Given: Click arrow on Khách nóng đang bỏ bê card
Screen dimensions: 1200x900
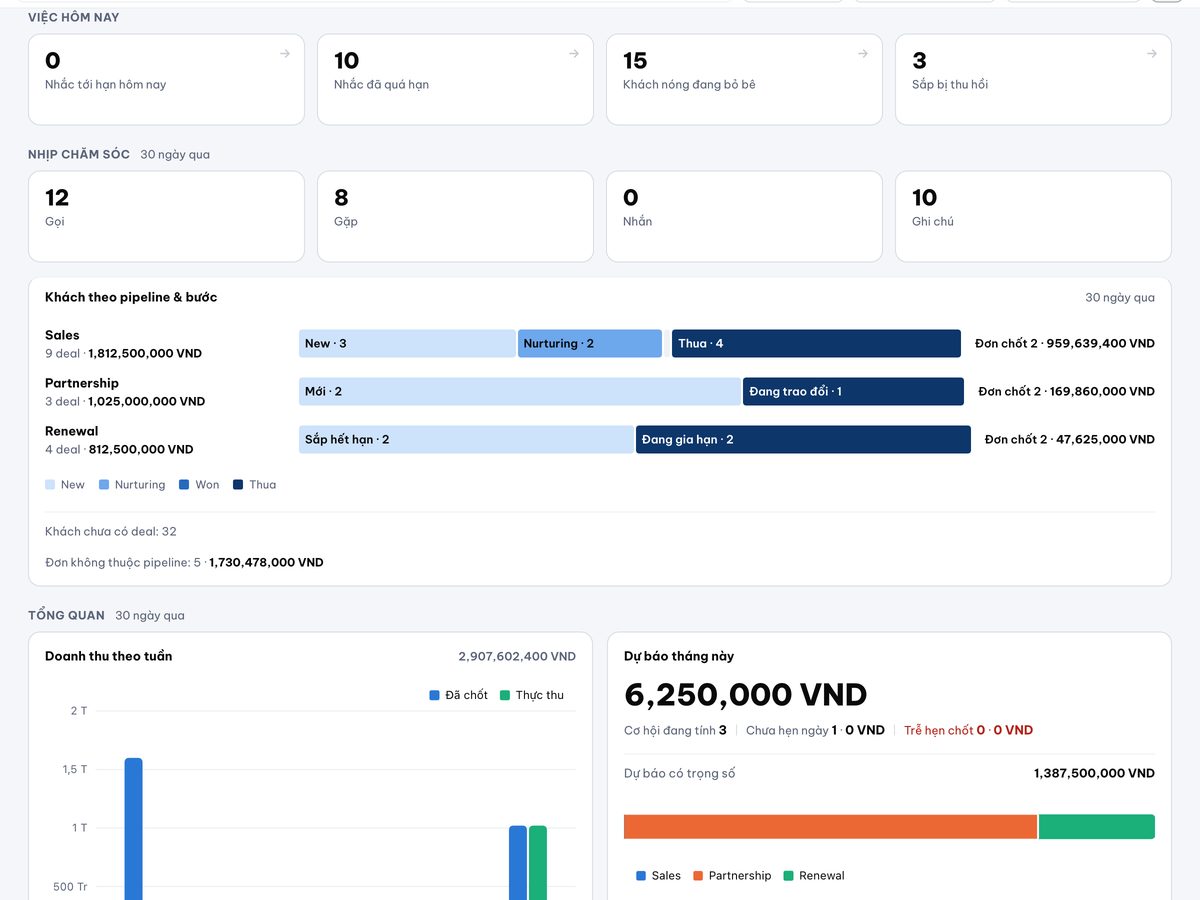Looking at the screenshot, I should [x=863, y=54].
